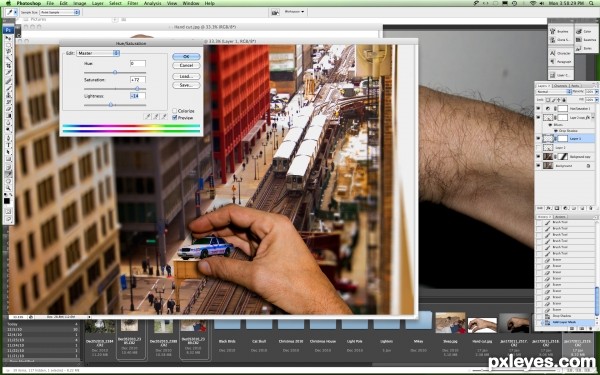Click the Add layer style fx icon
Viewport: 600px width, 375px height.
(x=549, y=208)
